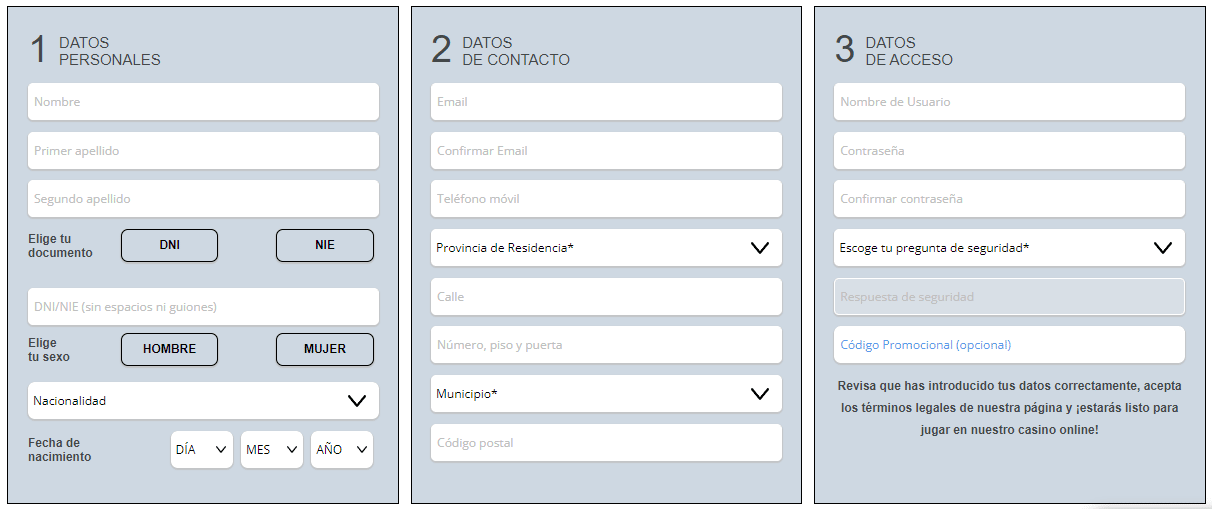Click the Email input field
The image size is (1212, 509).
[x=606, y=102]
